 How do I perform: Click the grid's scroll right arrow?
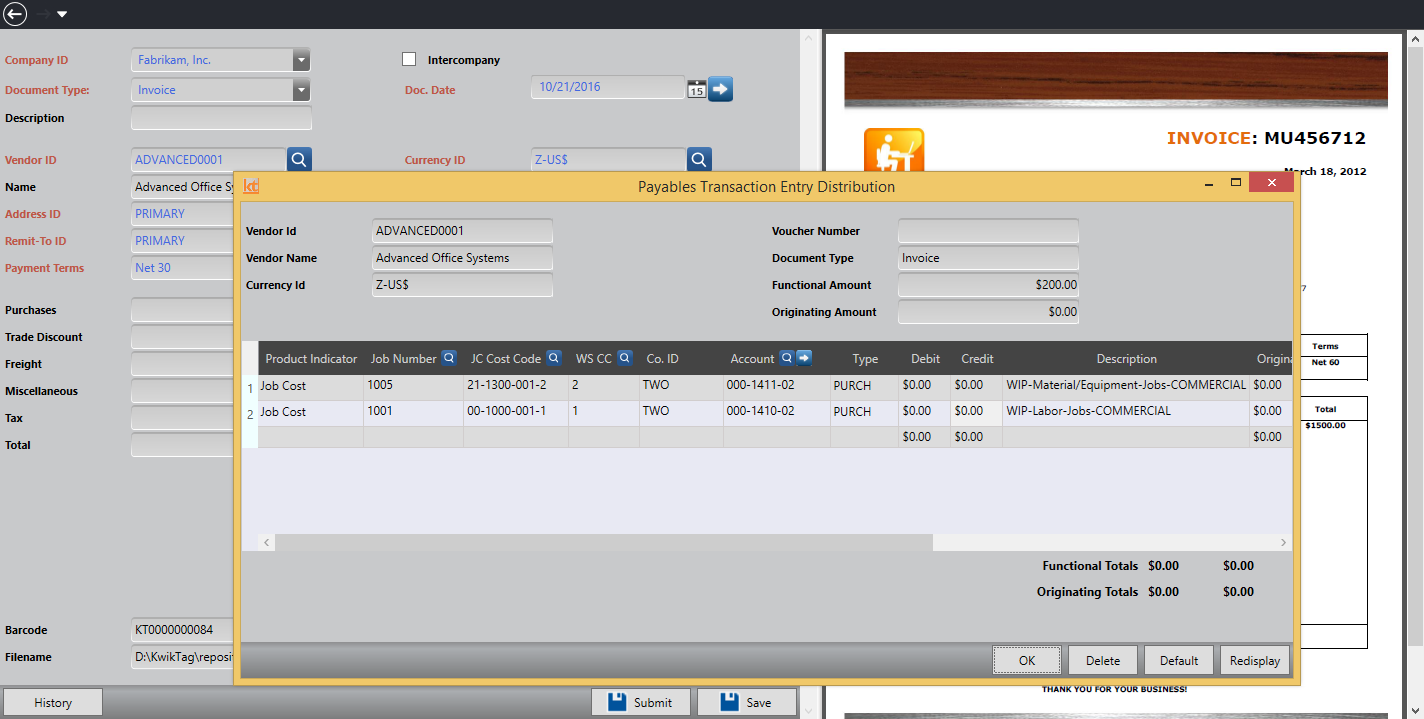tap(1284, 542)
